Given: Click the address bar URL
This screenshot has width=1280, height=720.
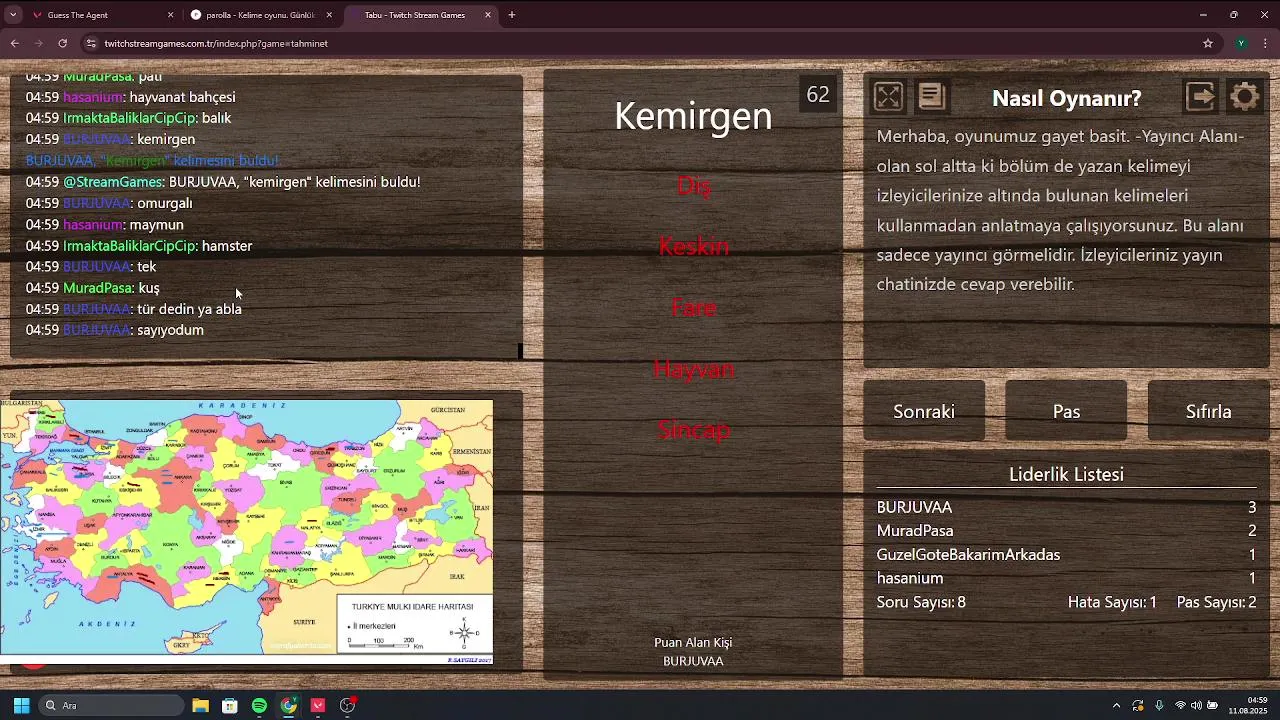Looking at the screenshot, I should (216, 43).
